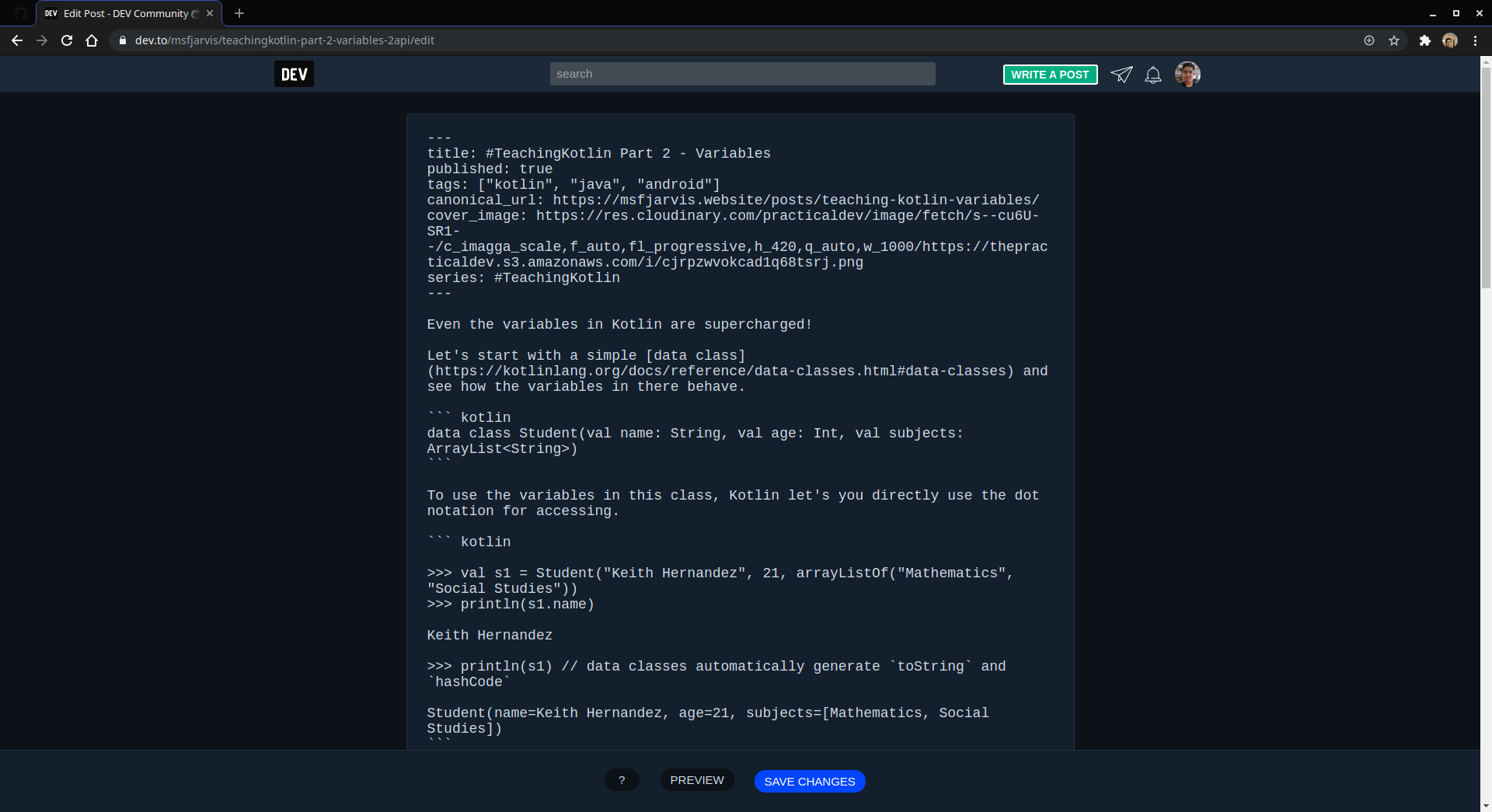Open notifications bell
1492x812 pixels.
(x=1153, y=75)
